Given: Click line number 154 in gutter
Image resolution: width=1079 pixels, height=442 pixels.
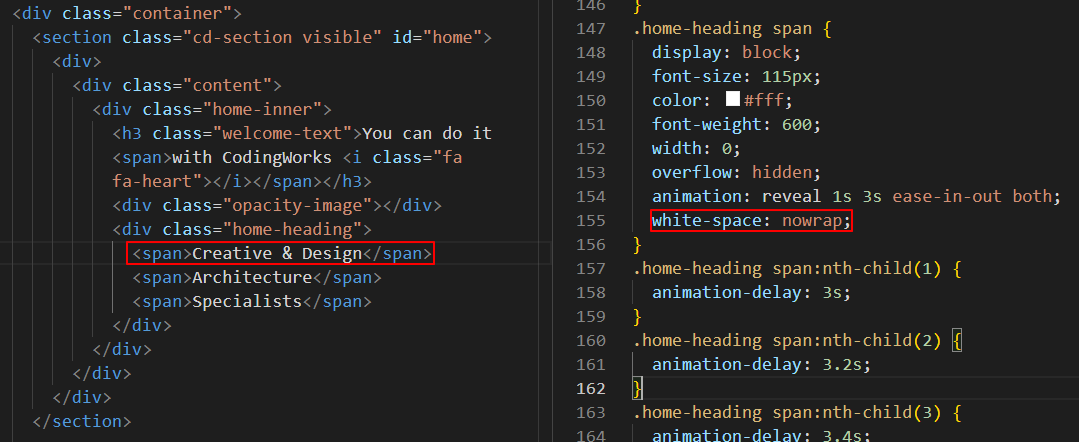Looking at the screenshot, I should pos(591,196).
